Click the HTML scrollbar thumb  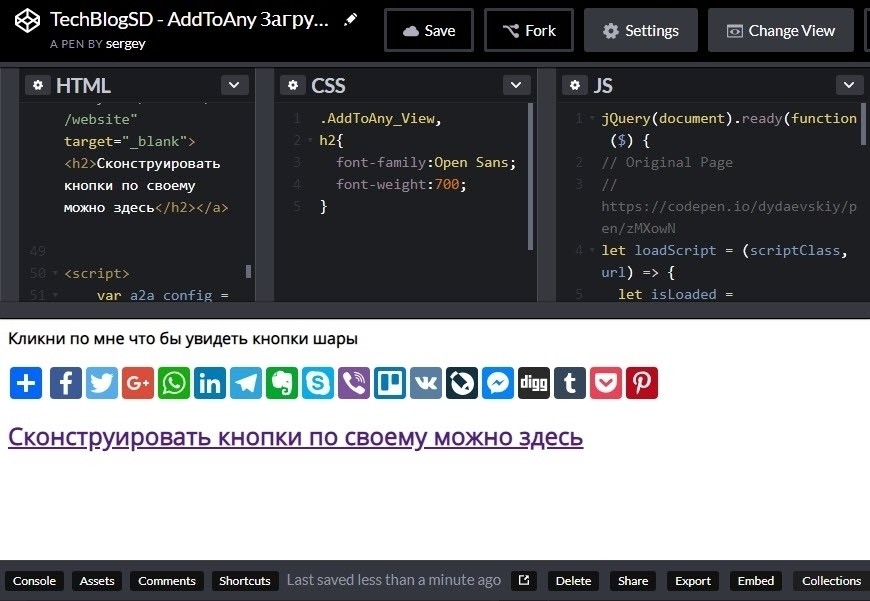tap(249, 271)
